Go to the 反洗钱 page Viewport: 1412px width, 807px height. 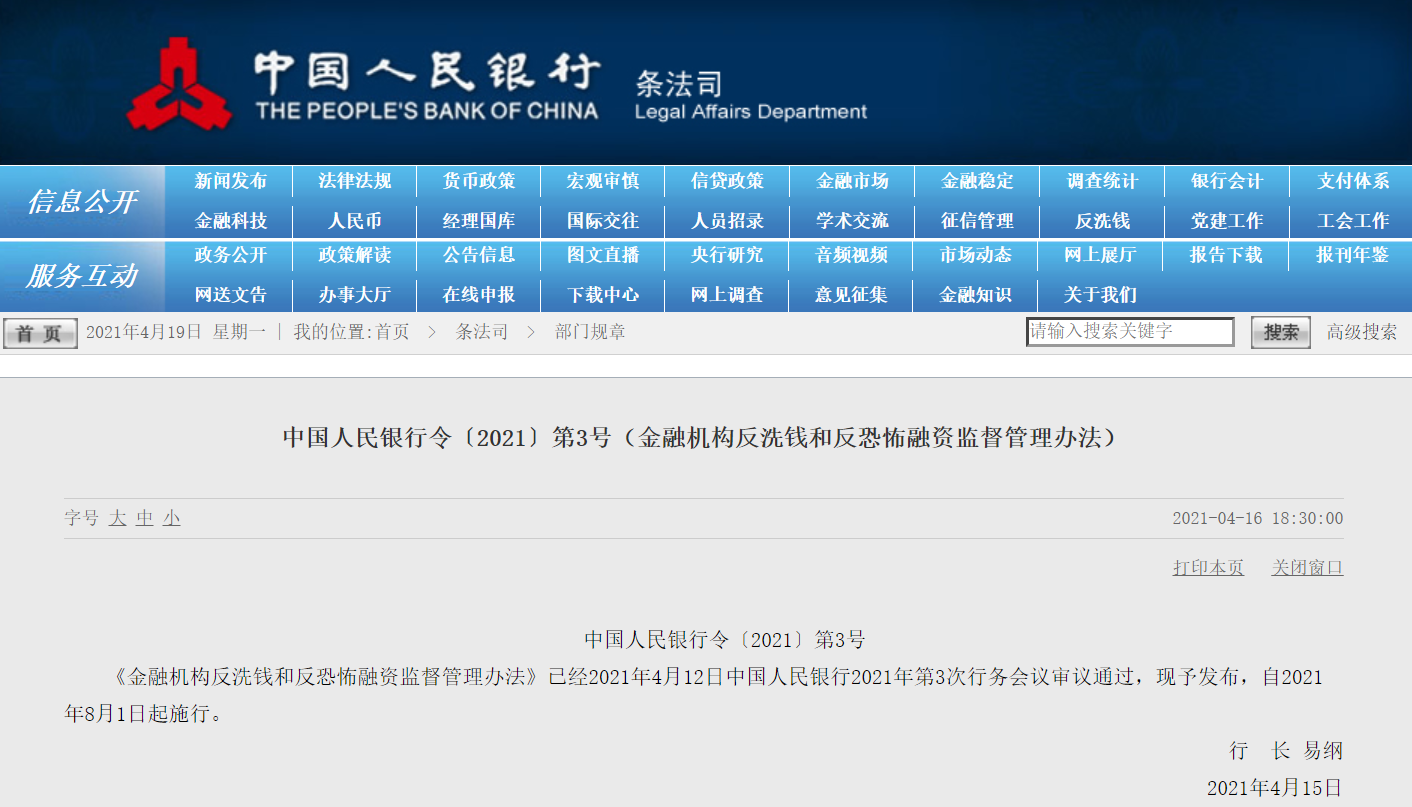1102,221
